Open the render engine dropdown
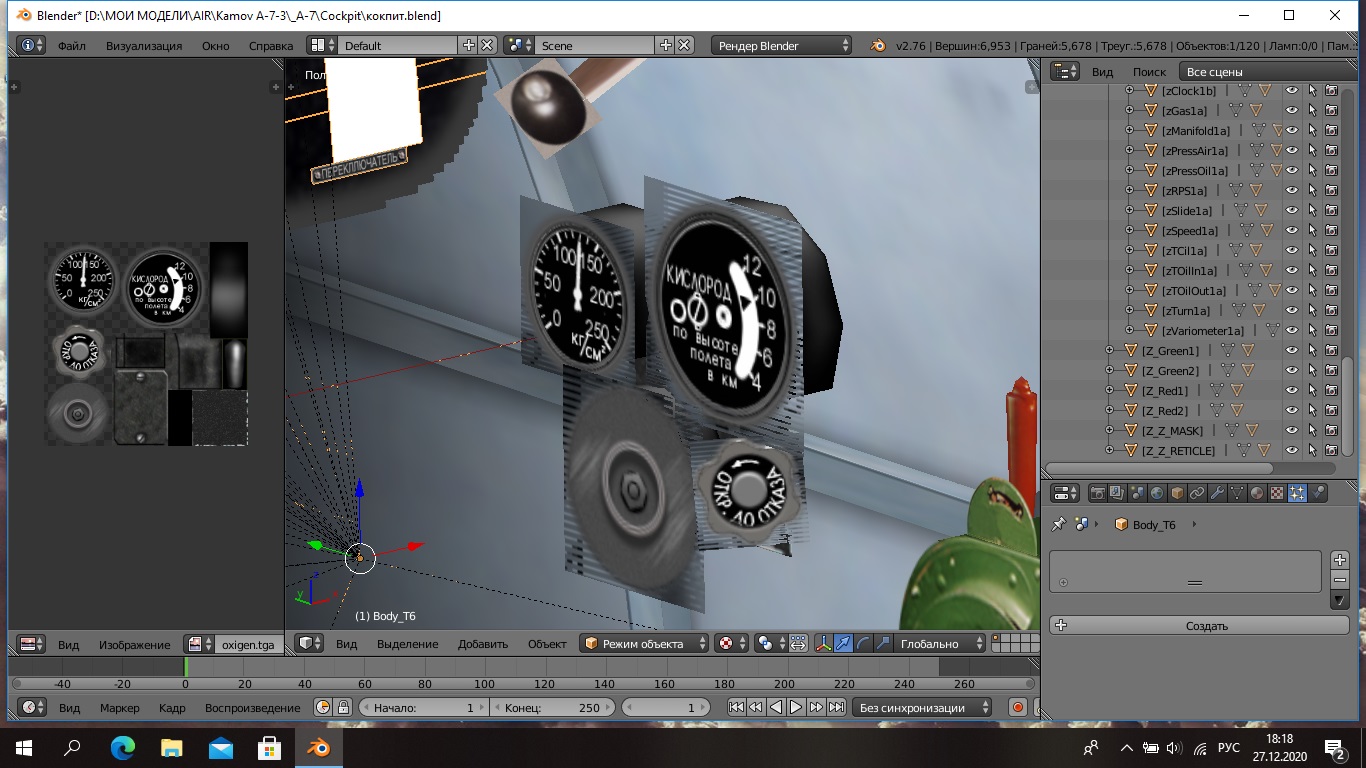Screen dimensions: 1366x768 pos(782,45)
